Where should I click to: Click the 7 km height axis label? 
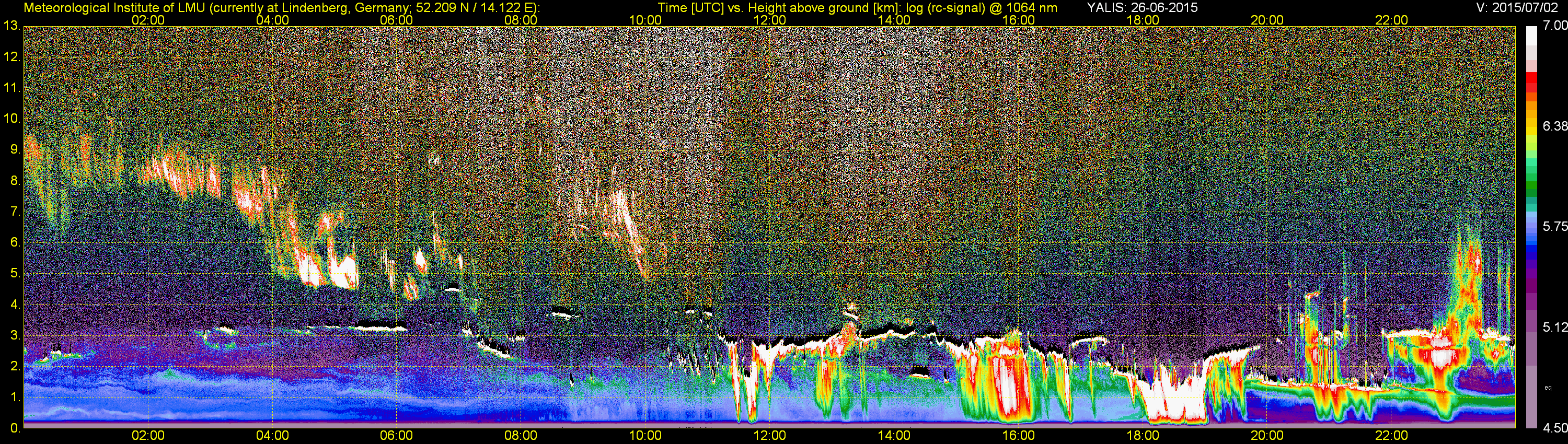point(15,212)
